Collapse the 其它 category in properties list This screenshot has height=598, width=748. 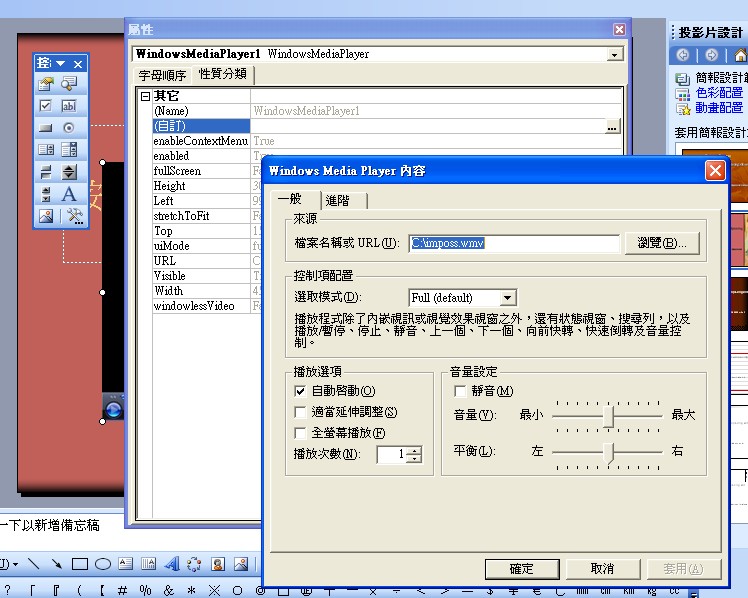pos(145,96)
